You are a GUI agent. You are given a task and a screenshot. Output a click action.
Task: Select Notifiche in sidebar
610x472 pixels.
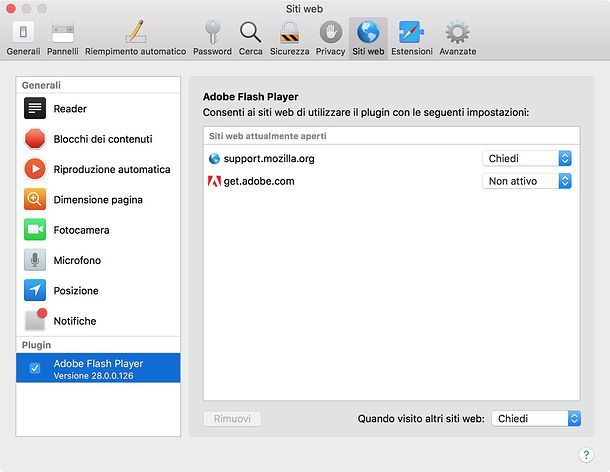pyautogui.click(x=98, y=321)
